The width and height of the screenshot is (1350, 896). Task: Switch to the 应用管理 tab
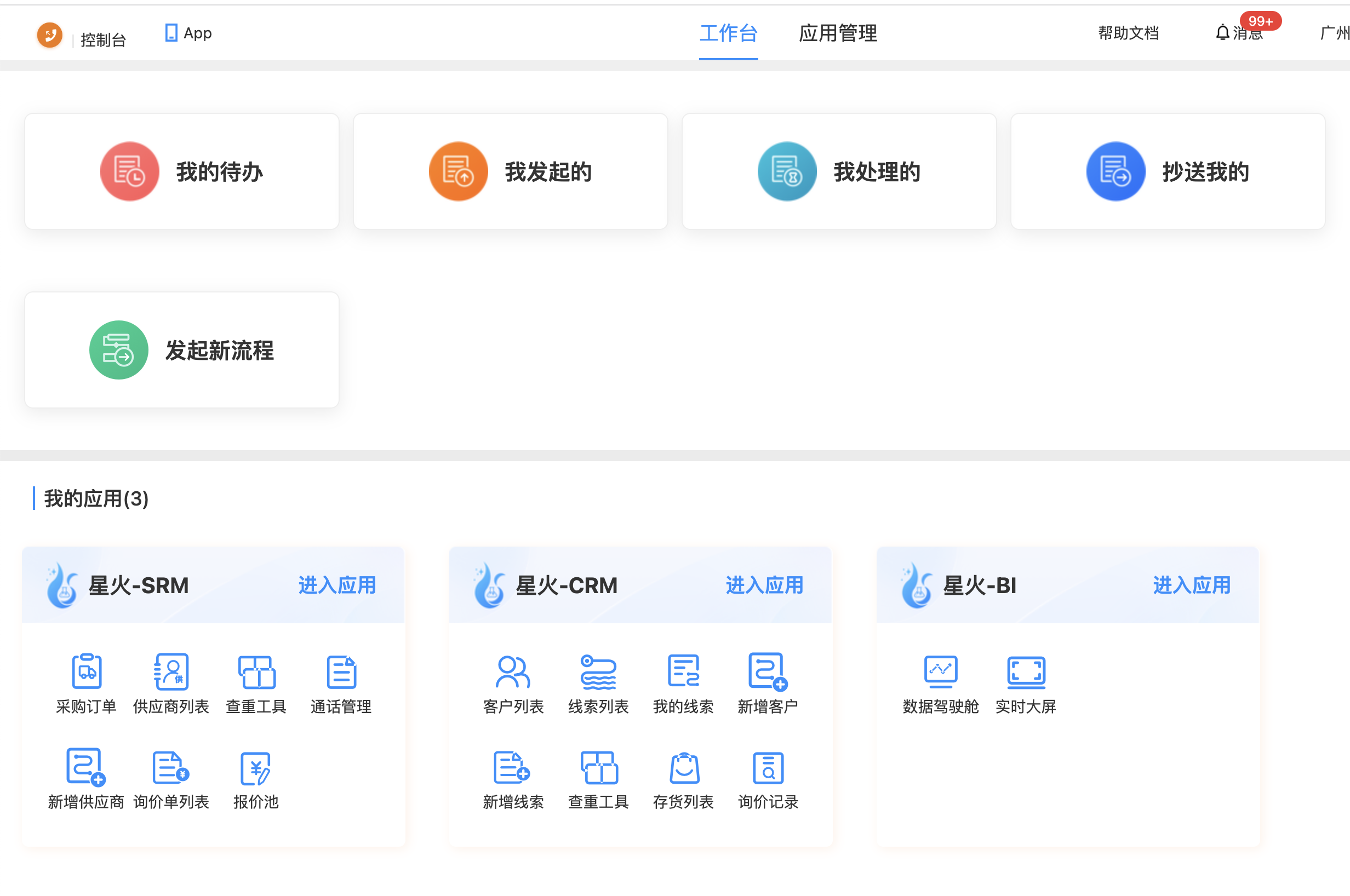(838, 33)
